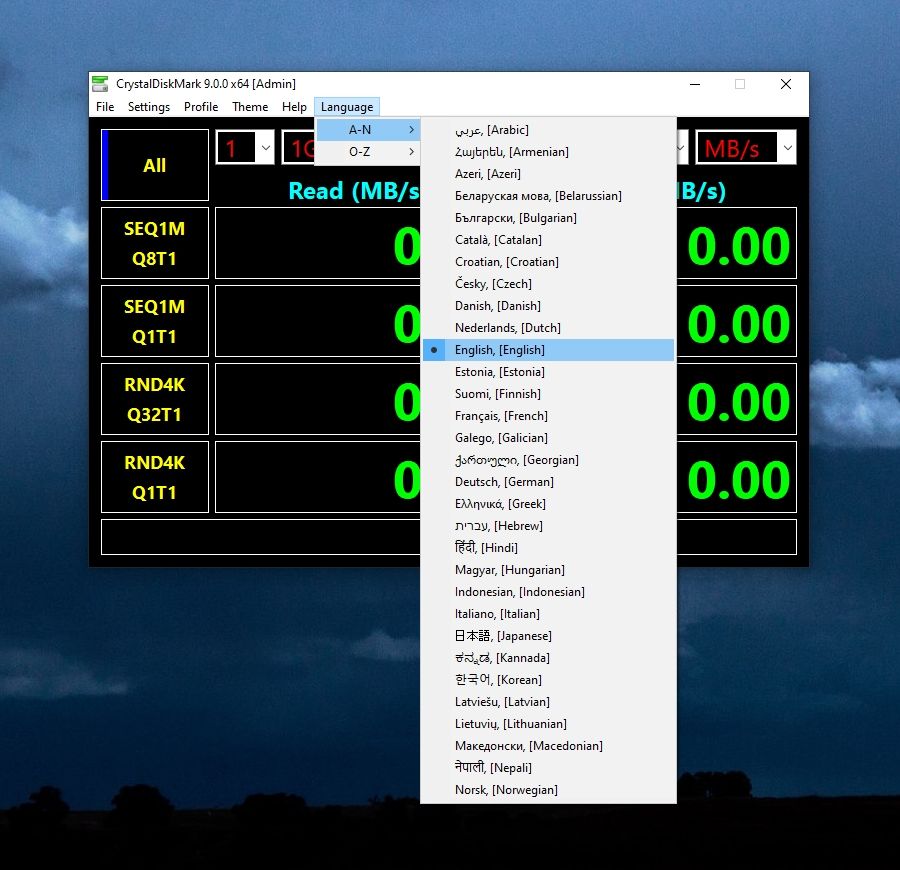Click the Read (MB/s) column header
This screenshot has height=870, width=900.
[x=354, y=191]
